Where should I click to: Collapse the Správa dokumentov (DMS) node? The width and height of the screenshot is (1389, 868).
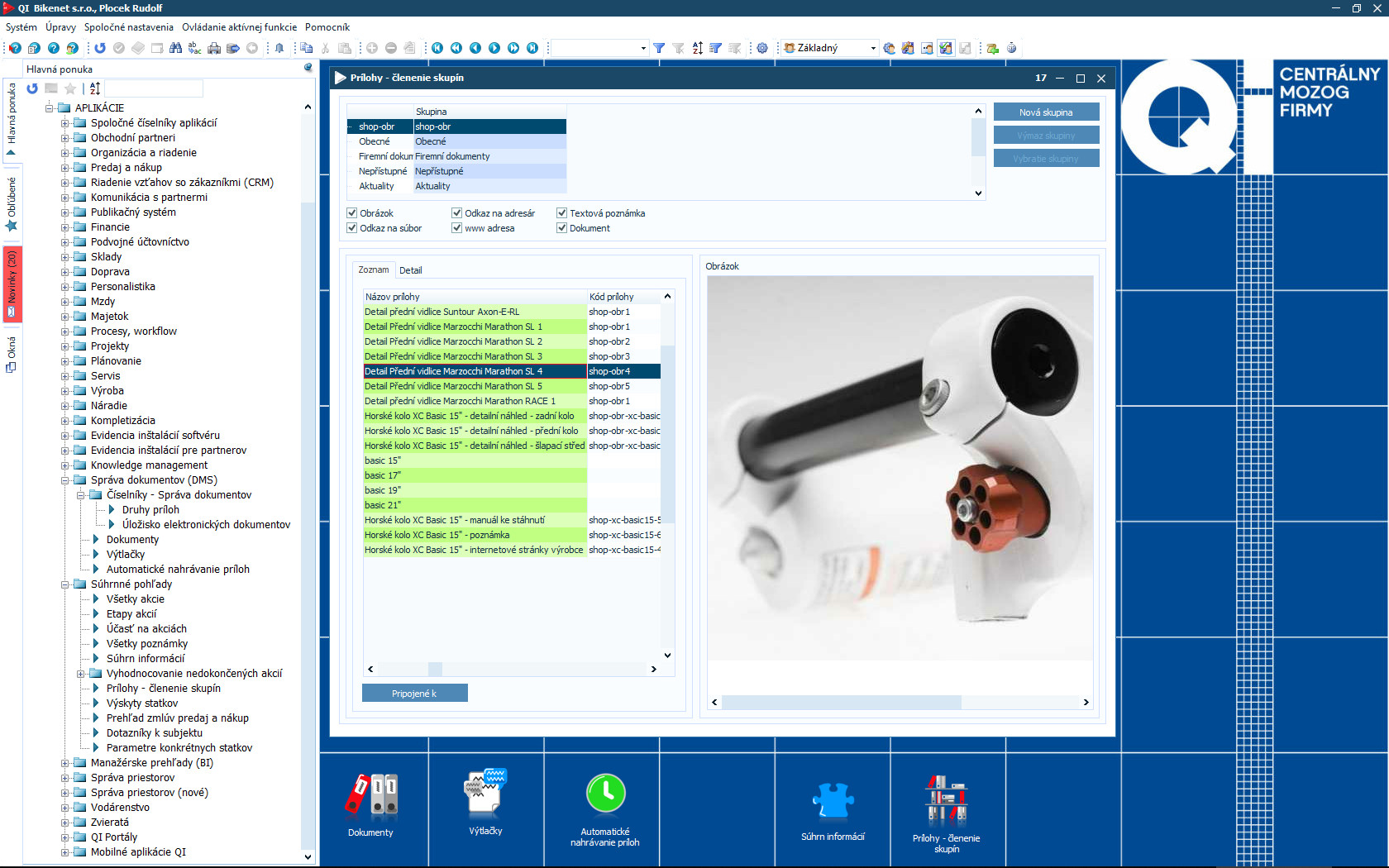(65, 480)
